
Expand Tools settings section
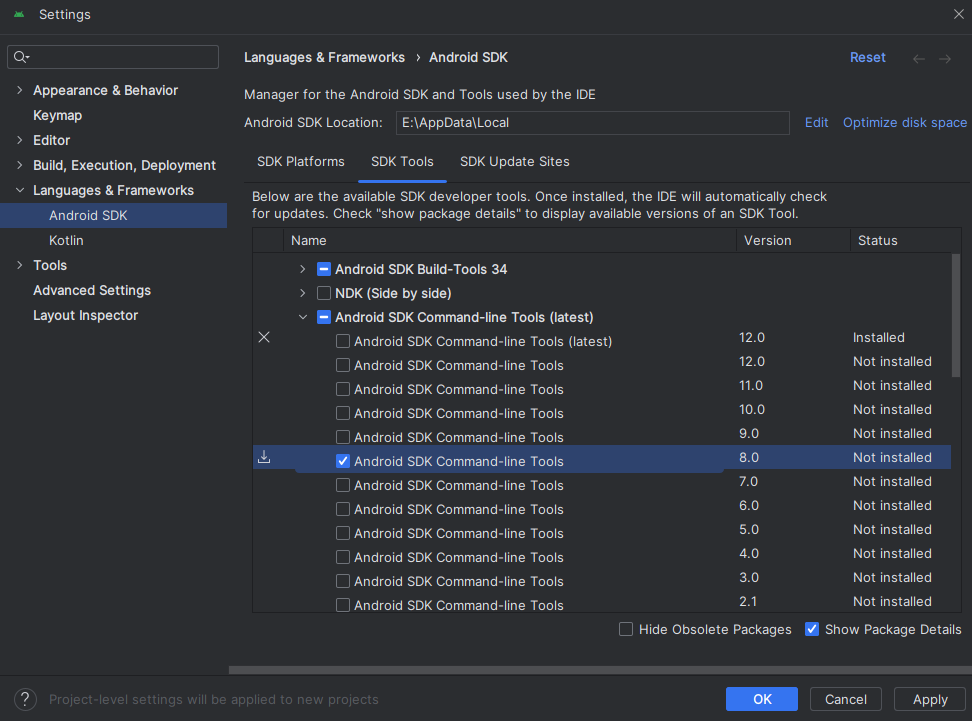[x=20, y=265]
